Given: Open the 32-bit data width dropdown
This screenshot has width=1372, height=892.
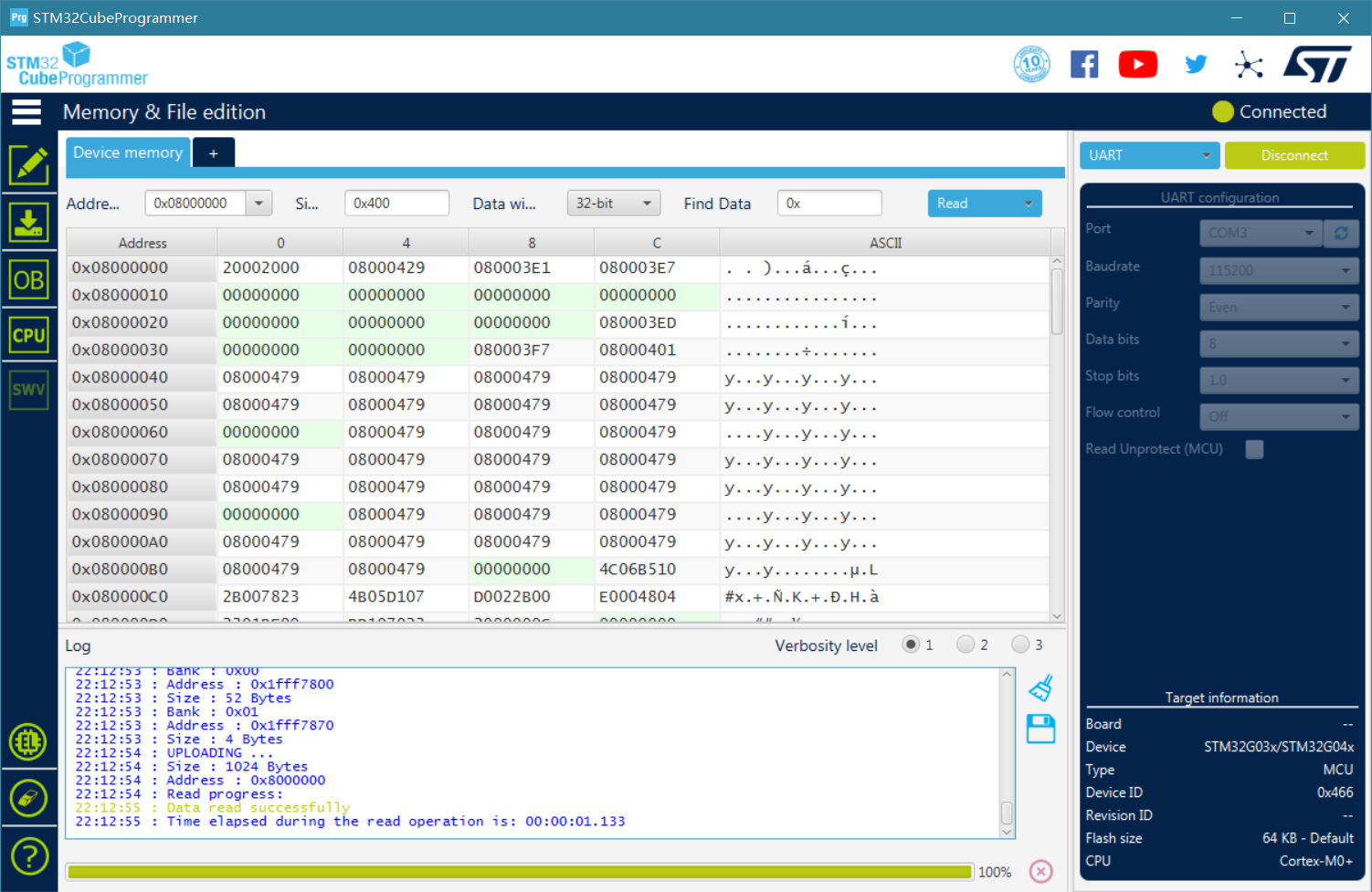Looking at the screenshot, I should [614, 203].
